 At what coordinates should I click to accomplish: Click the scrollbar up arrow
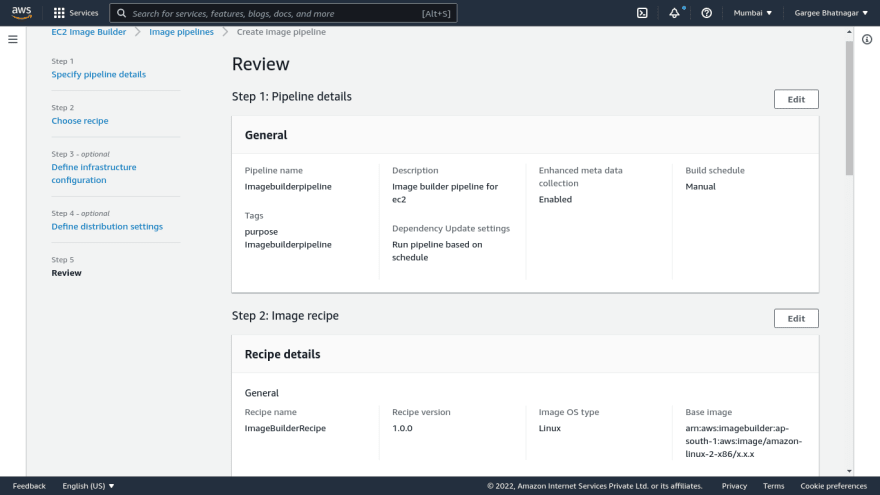849,32
